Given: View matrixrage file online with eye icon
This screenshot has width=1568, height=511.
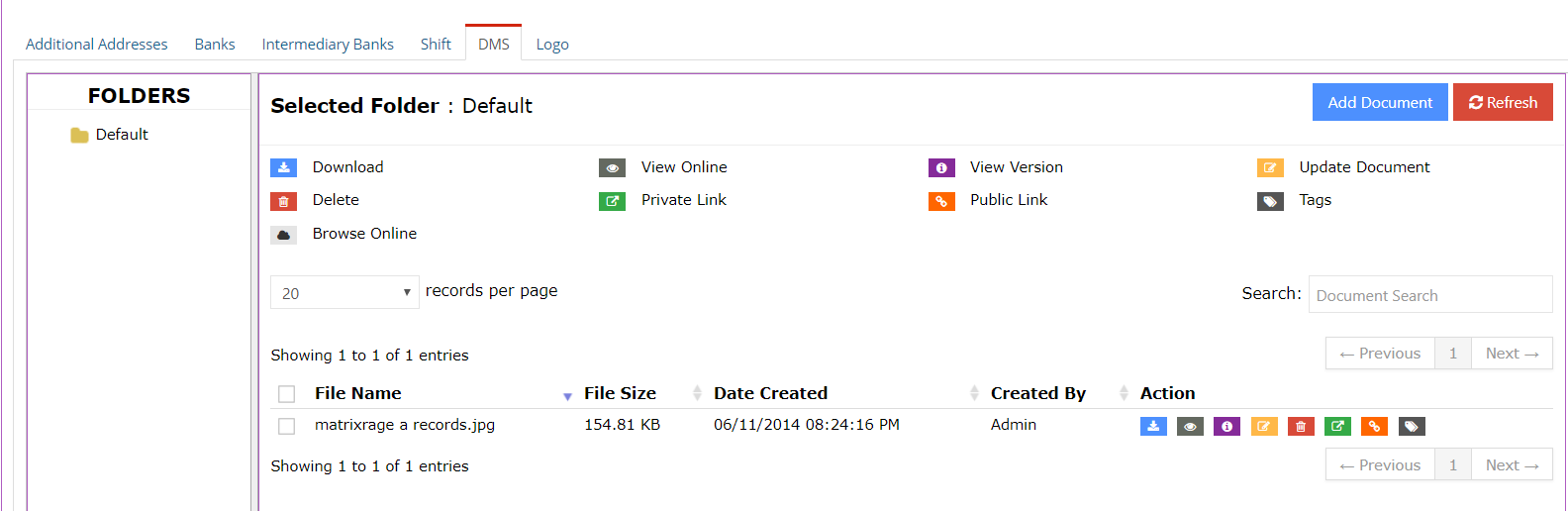Looking at the screenshot, I should pyautogui.click(x=1190, y=427).
